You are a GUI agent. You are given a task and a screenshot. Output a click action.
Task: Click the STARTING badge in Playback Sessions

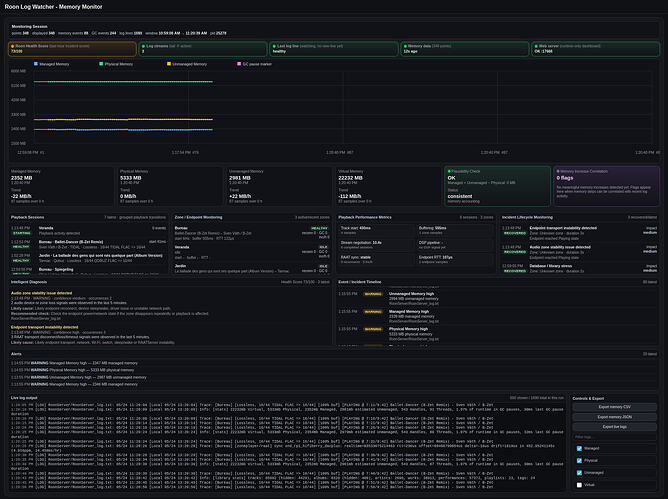[x=21, y=233]
